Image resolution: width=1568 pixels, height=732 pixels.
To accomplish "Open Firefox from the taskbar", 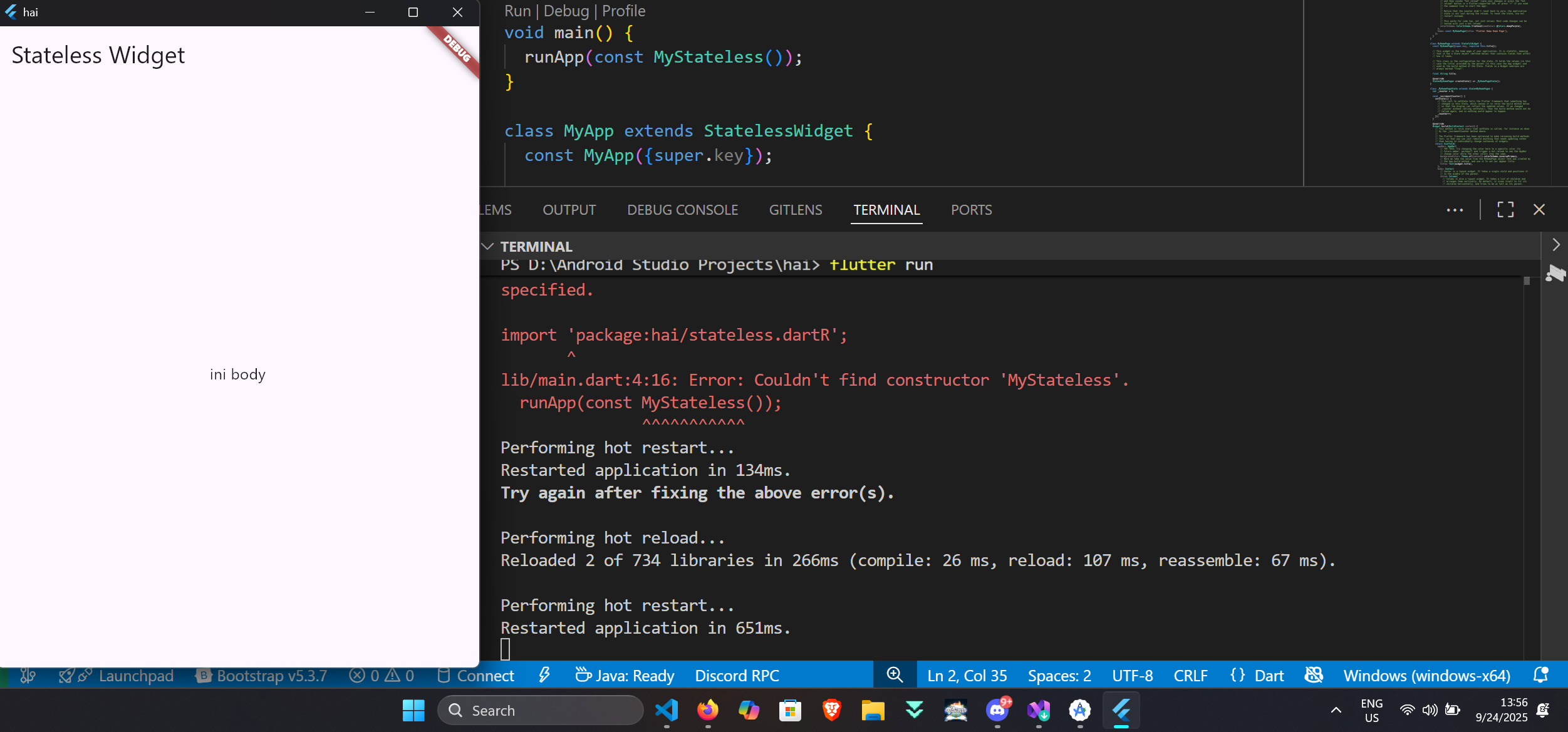I will (x=708, y=710).
